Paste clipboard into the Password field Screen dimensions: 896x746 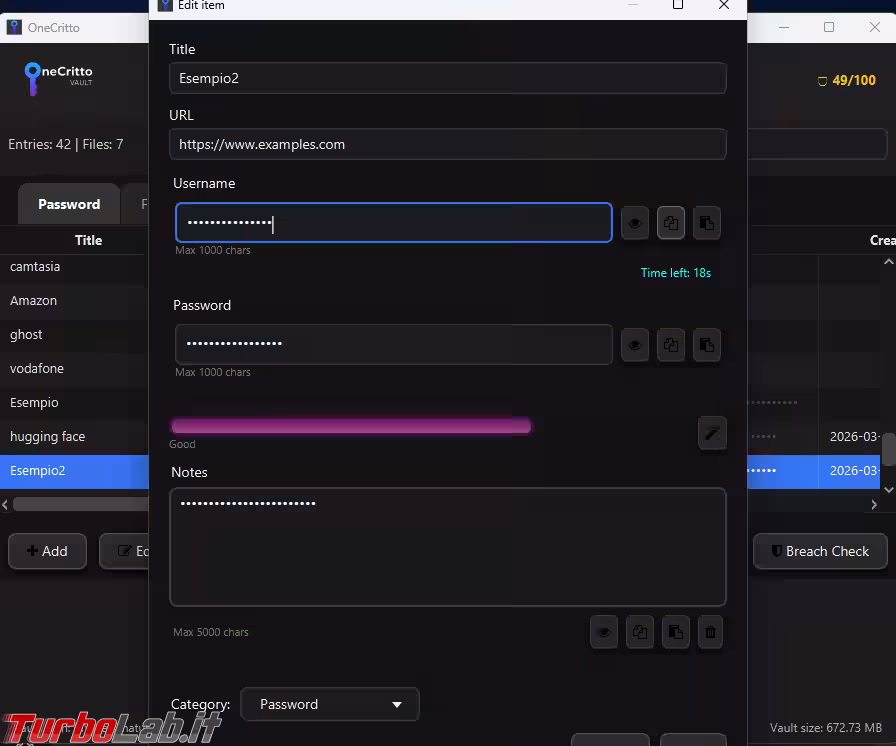pyautogui.click(x=706, y=345)
